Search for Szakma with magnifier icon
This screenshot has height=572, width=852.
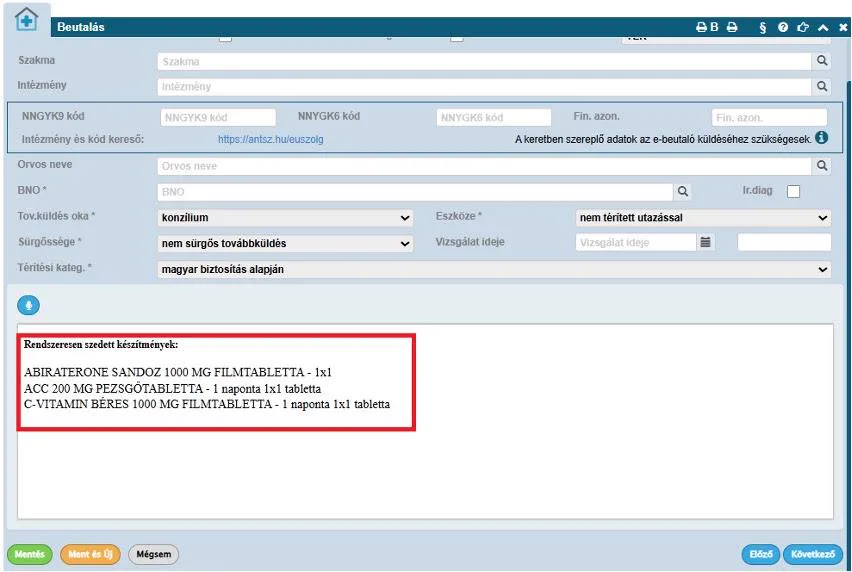click(x=822, y=61)
